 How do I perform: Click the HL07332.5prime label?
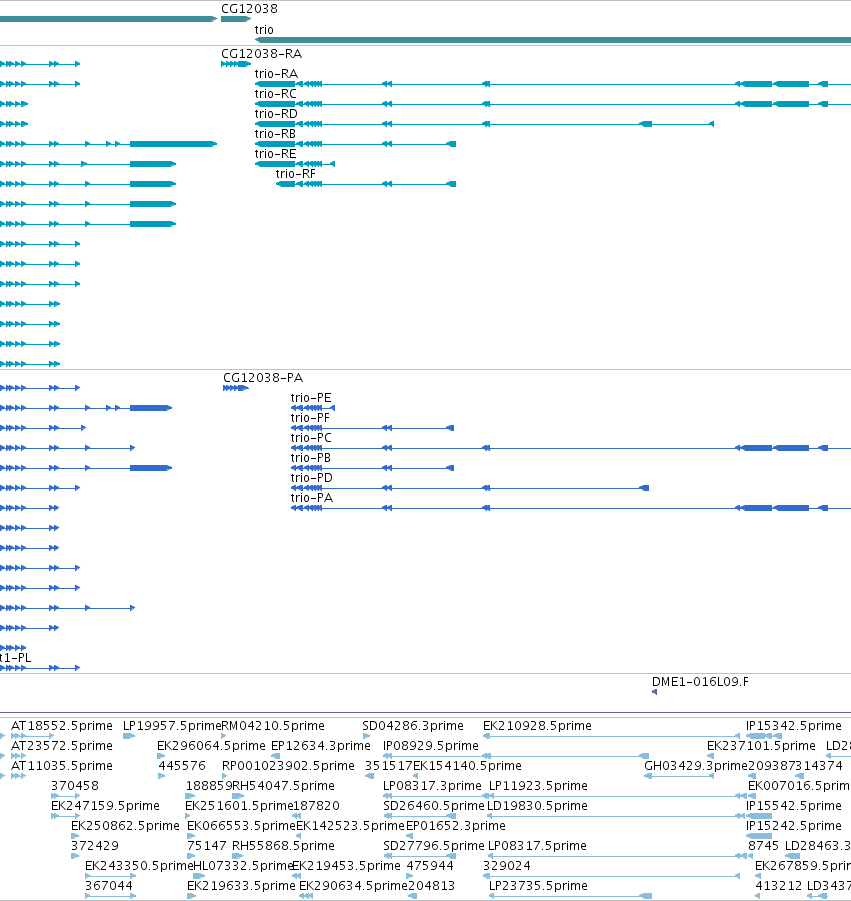pos(244,865)
